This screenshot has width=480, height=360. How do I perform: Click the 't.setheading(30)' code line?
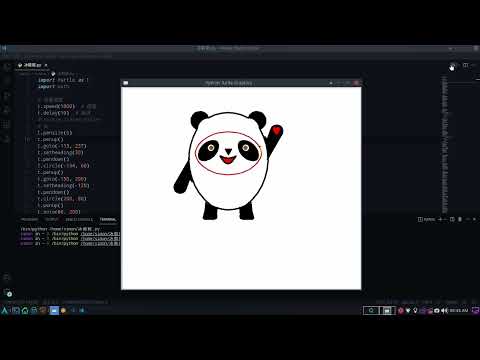(60, 152)
